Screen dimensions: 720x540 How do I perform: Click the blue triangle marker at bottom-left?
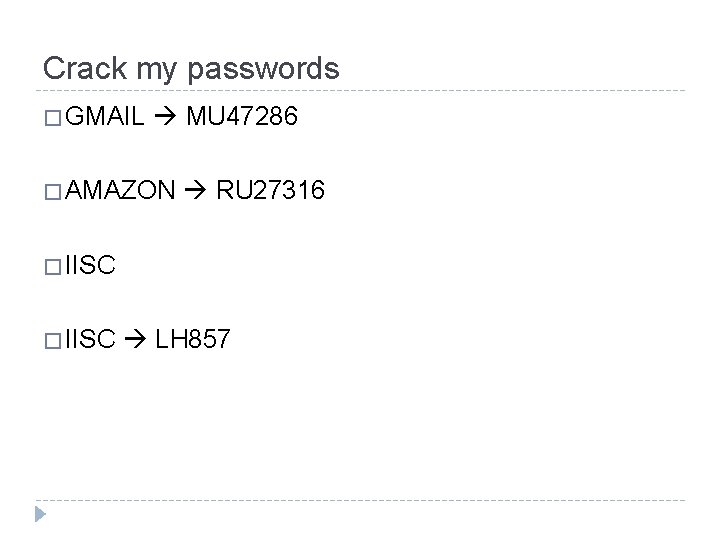[x=39, y=516]
